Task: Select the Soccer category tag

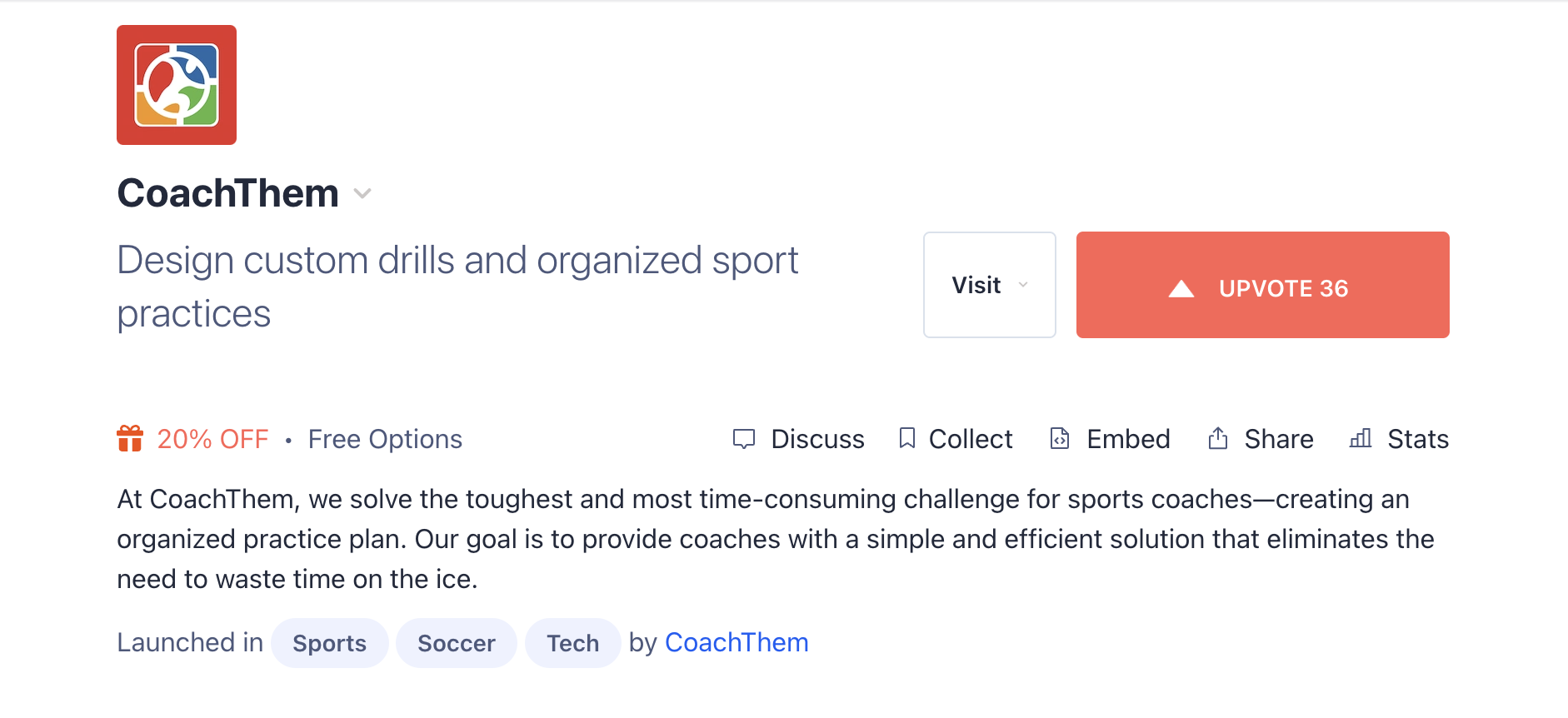Action: tap(456, 642)
